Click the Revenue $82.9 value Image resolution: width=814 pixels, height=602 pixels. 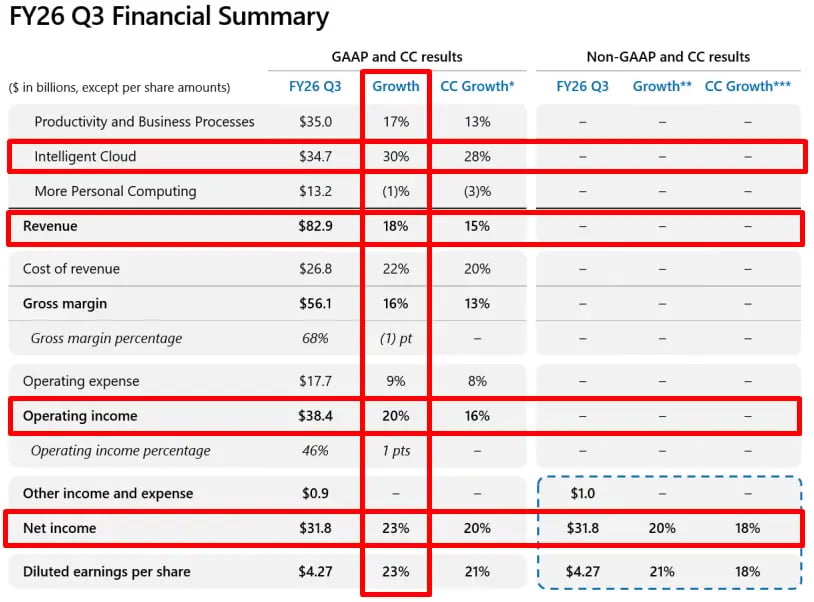coord(315,226)
